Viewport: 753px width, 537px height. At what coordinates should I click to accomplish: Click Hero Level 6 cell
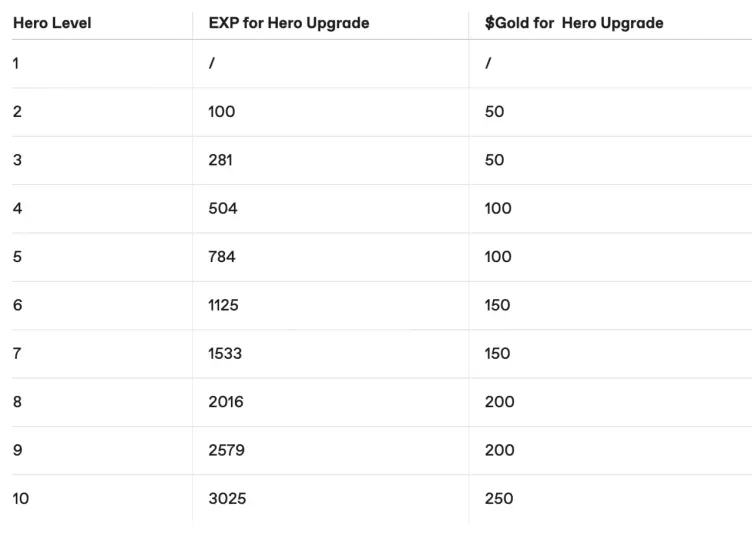(x=17, y=305)
